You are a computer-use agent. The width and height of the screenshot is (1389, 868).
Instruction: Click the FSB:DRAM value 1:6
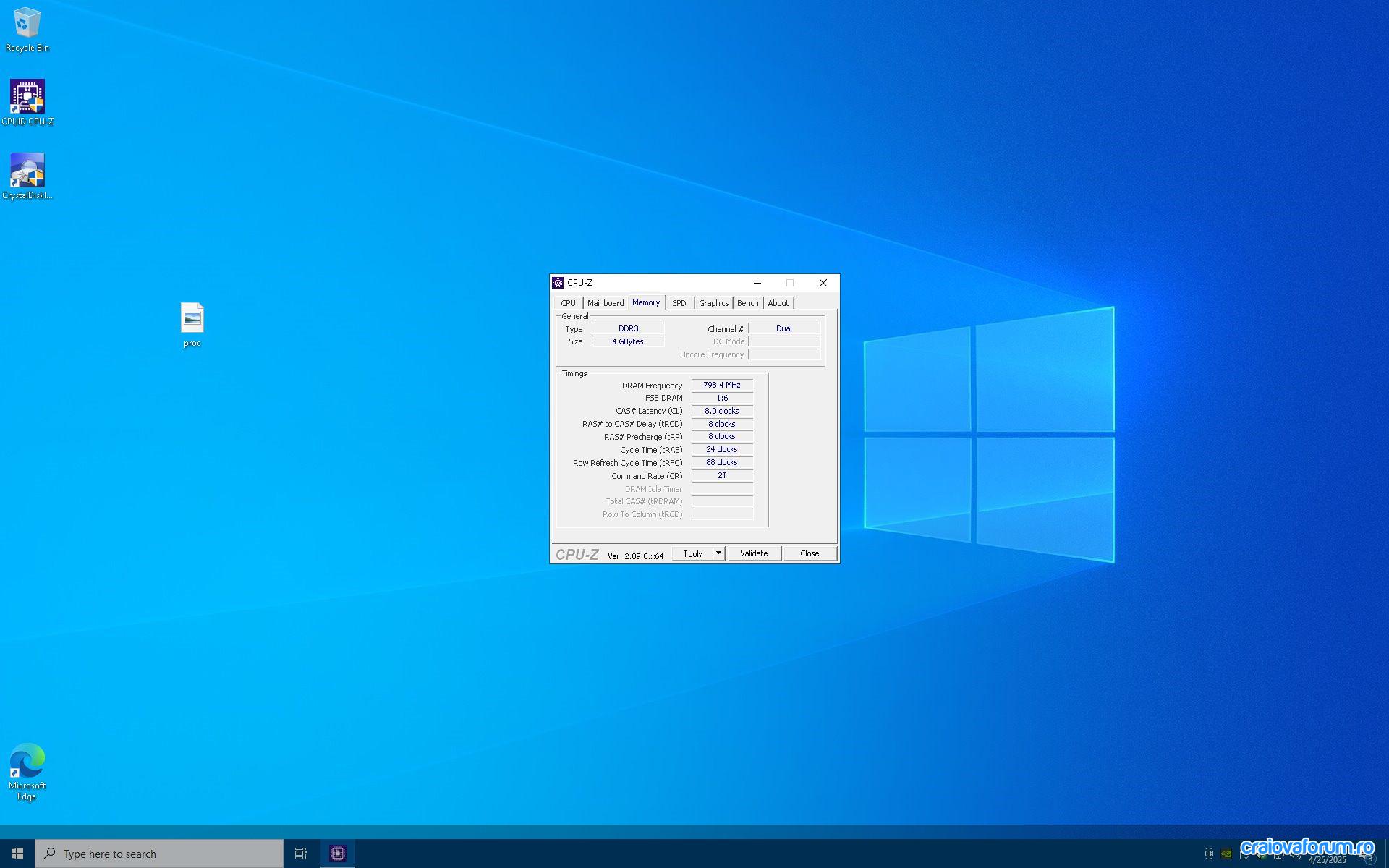[x=722, y=398]
